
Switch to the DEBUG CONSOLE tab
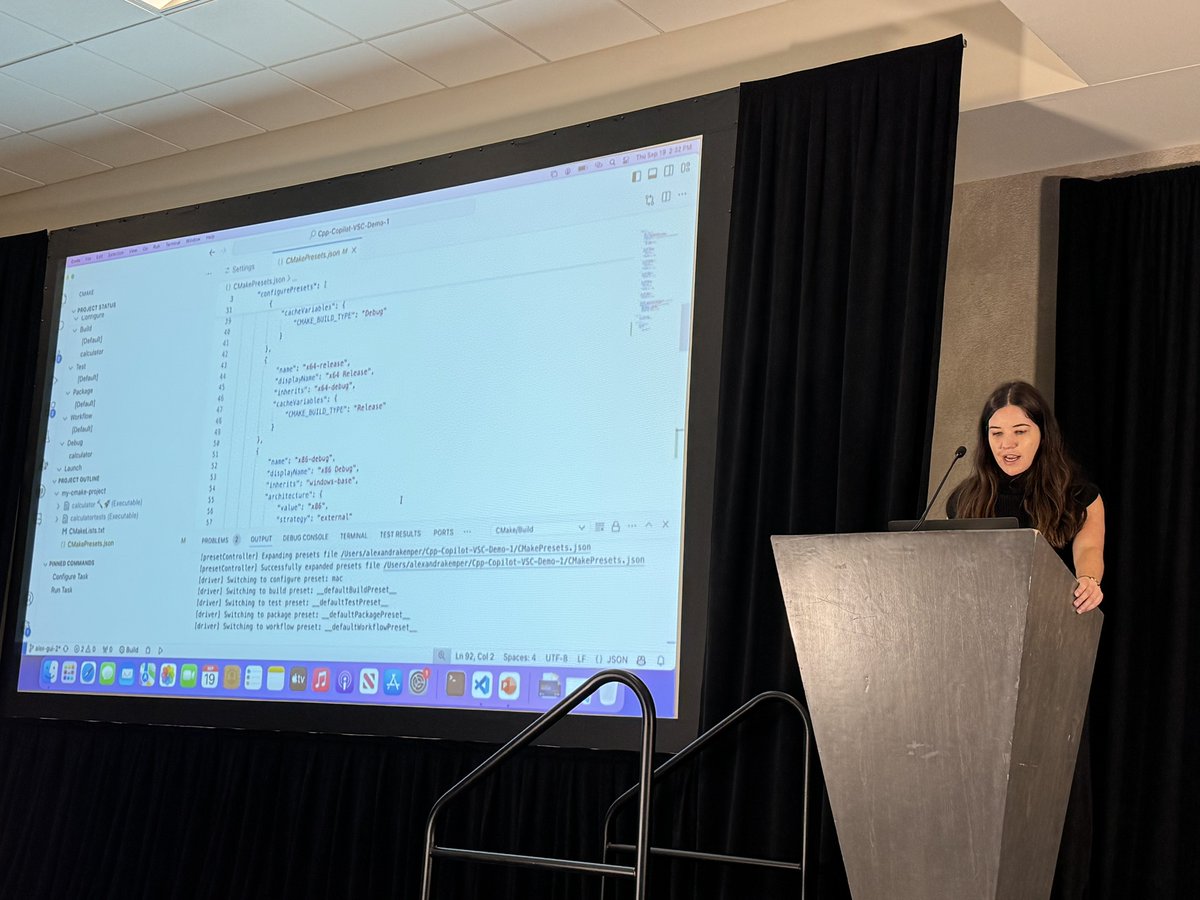click(x=305, y=538)
